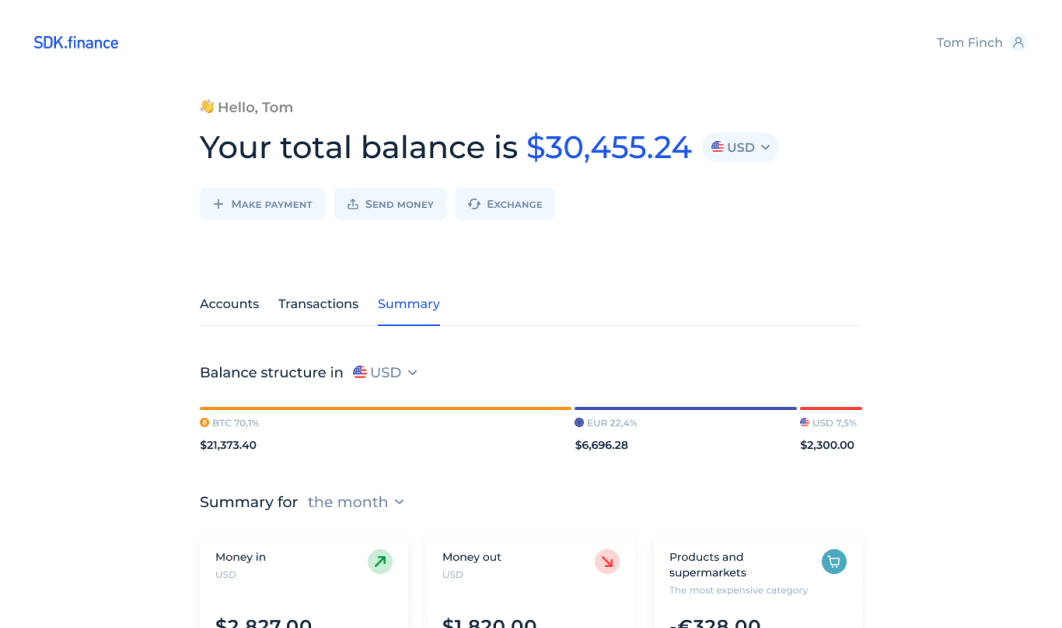This screenshot has height=628, width=1062.
Task: Switch to the Accounts tab
Action: click(229, 303)
